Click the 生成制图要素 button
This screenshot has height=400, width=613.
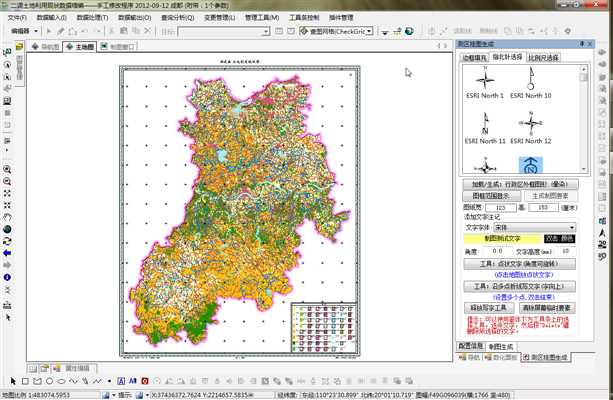[550, 196]
